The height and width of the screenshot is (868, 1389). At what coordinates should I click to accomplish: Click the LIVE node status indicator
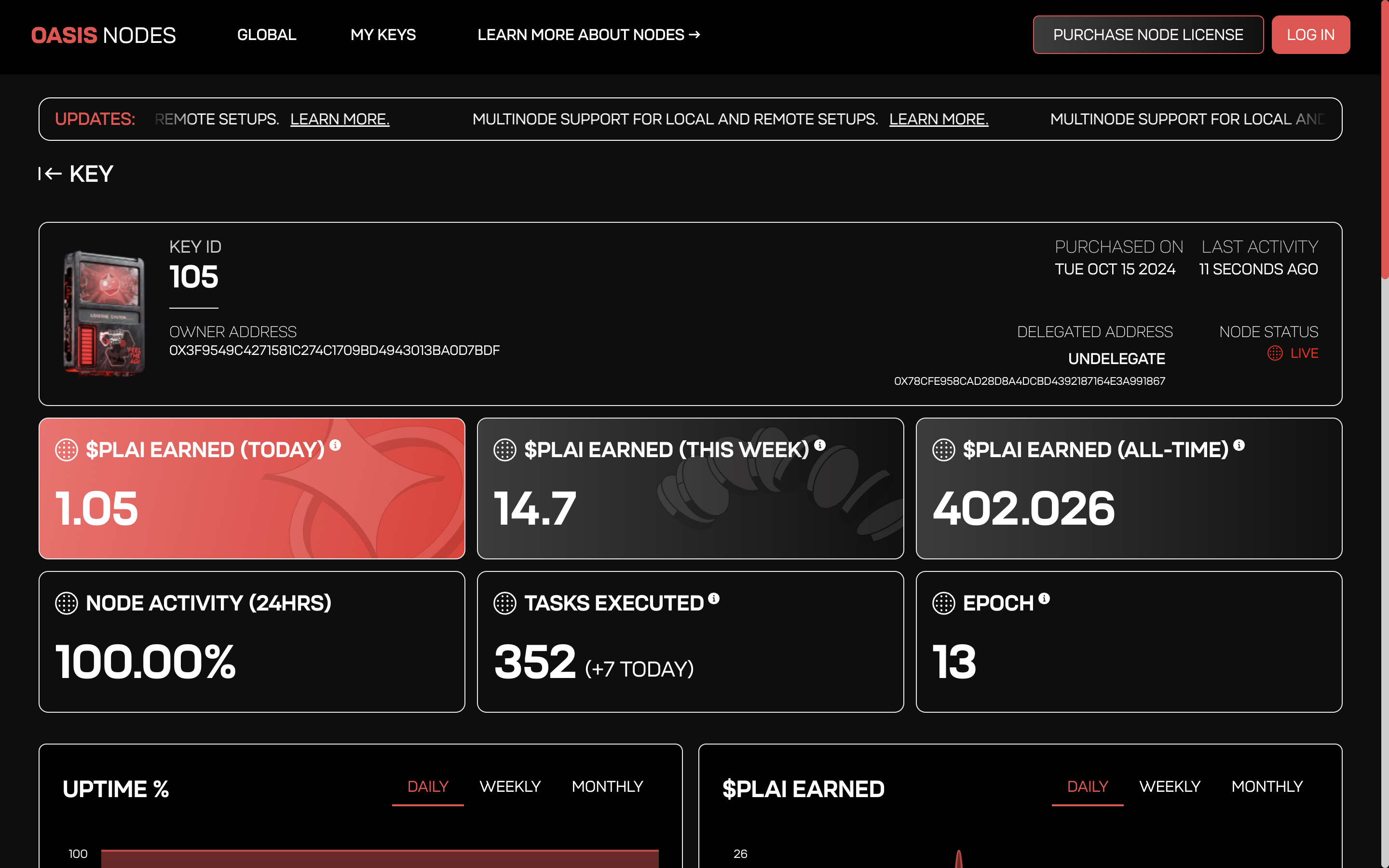[1293, 353]
